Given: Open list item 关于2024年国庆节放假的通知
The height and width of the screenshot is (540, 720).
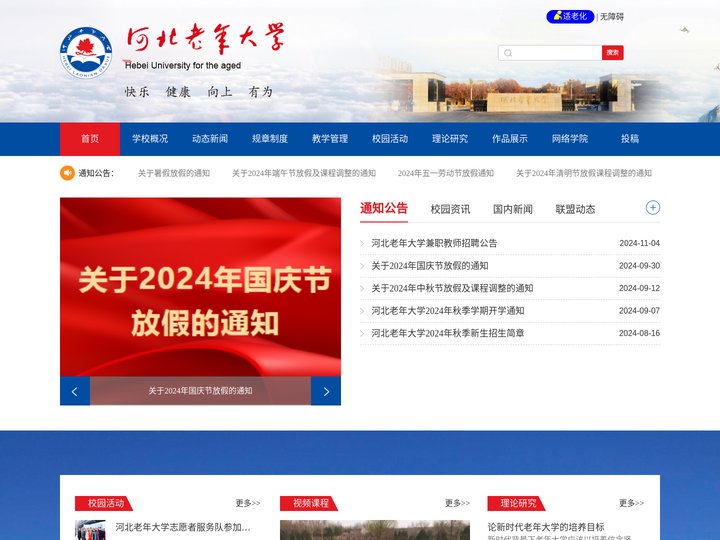Looking at the screenshot, I should click(430, 266).
